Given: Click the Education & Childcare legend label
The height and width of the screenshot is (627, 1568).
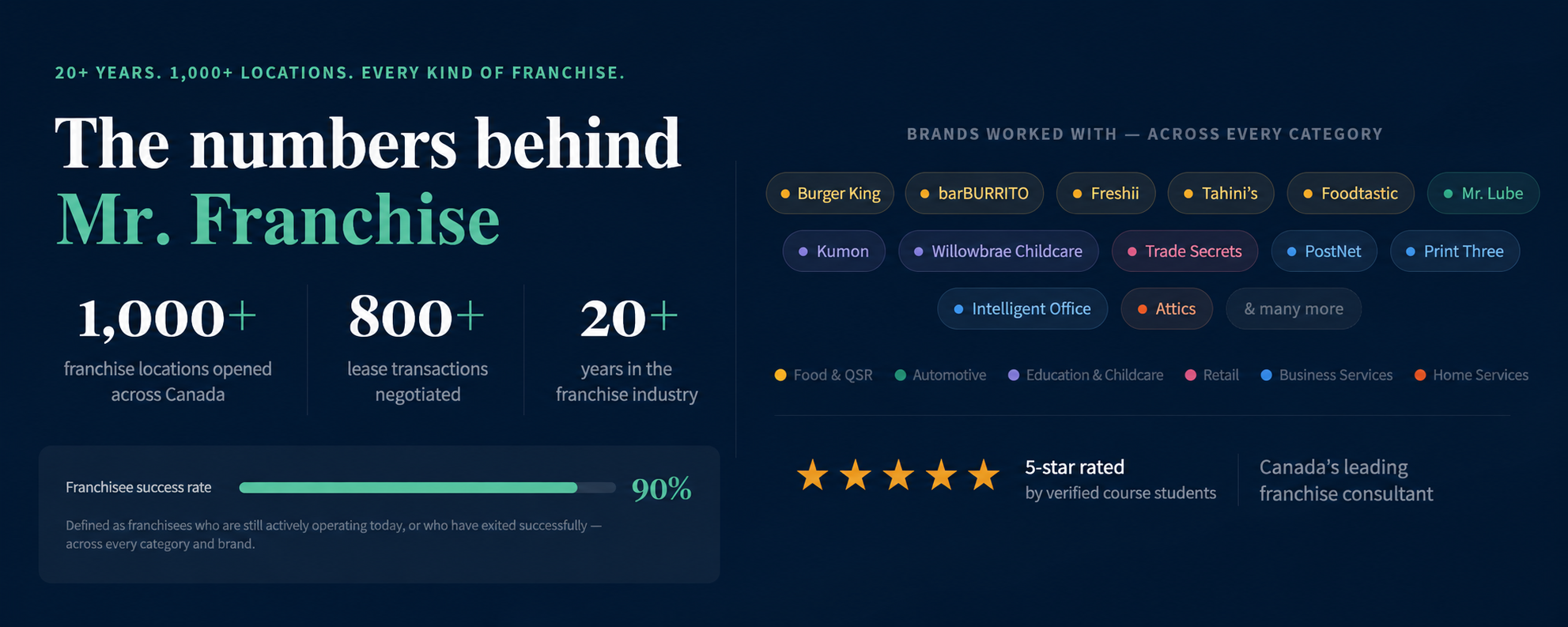Looking at the screenshot, I should 1094,375.
